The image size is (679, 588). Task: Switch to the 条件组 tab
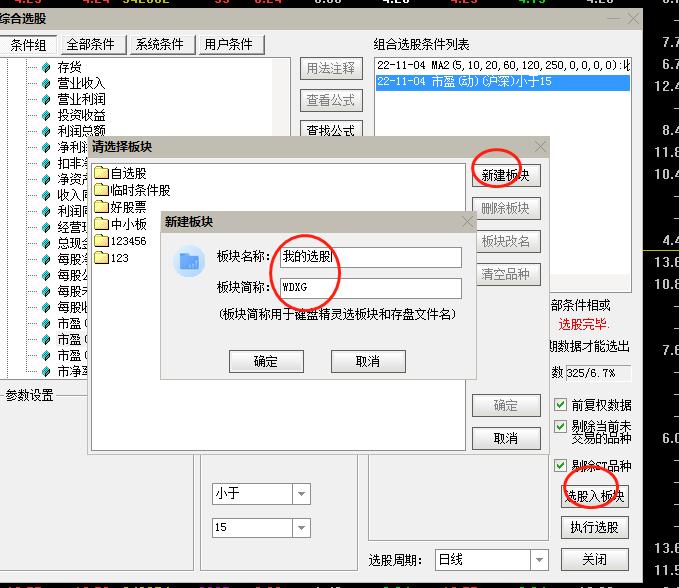tap(28, 45)
